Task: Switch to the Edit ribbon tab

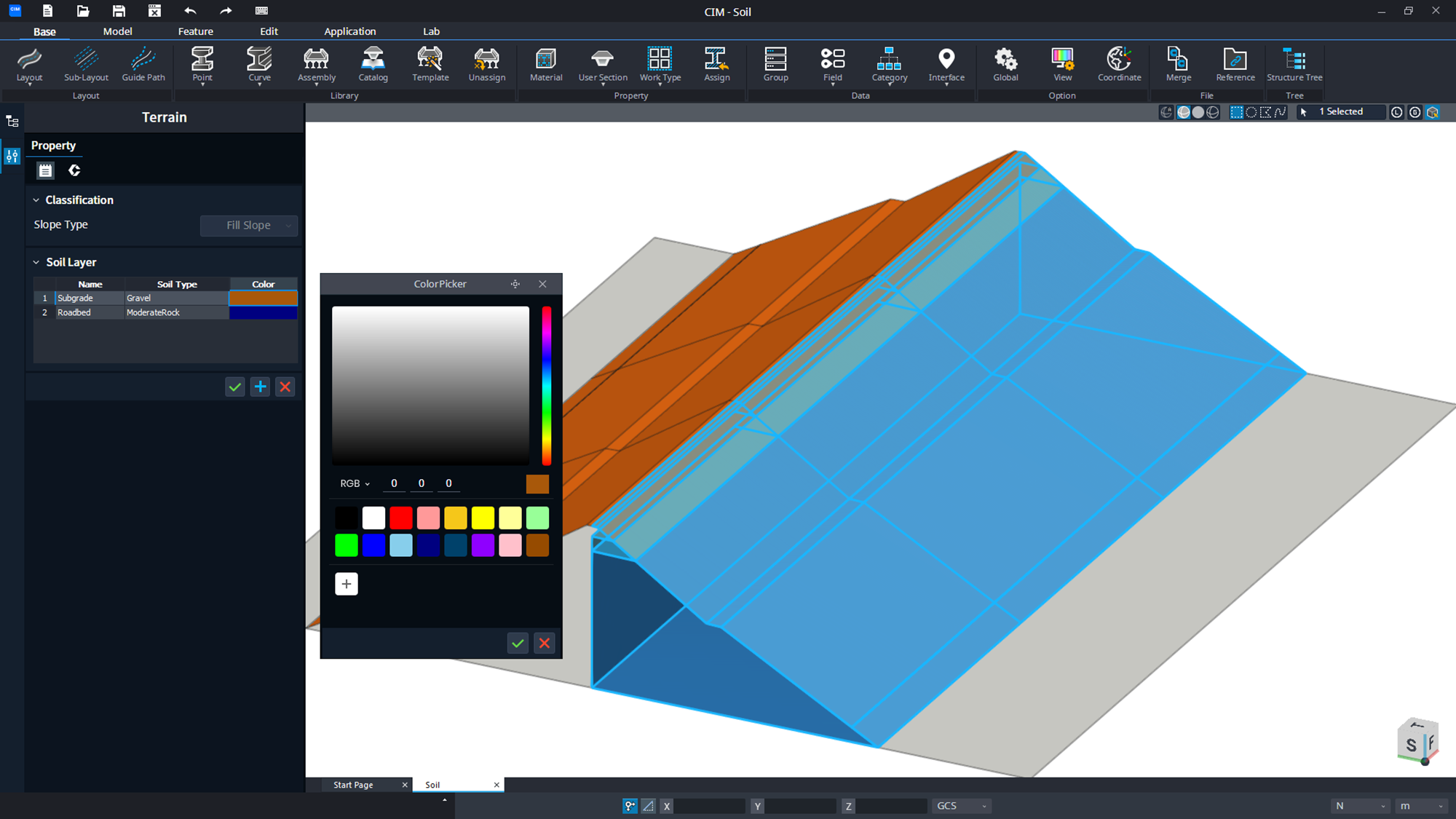Action: [x=269, y=31]
